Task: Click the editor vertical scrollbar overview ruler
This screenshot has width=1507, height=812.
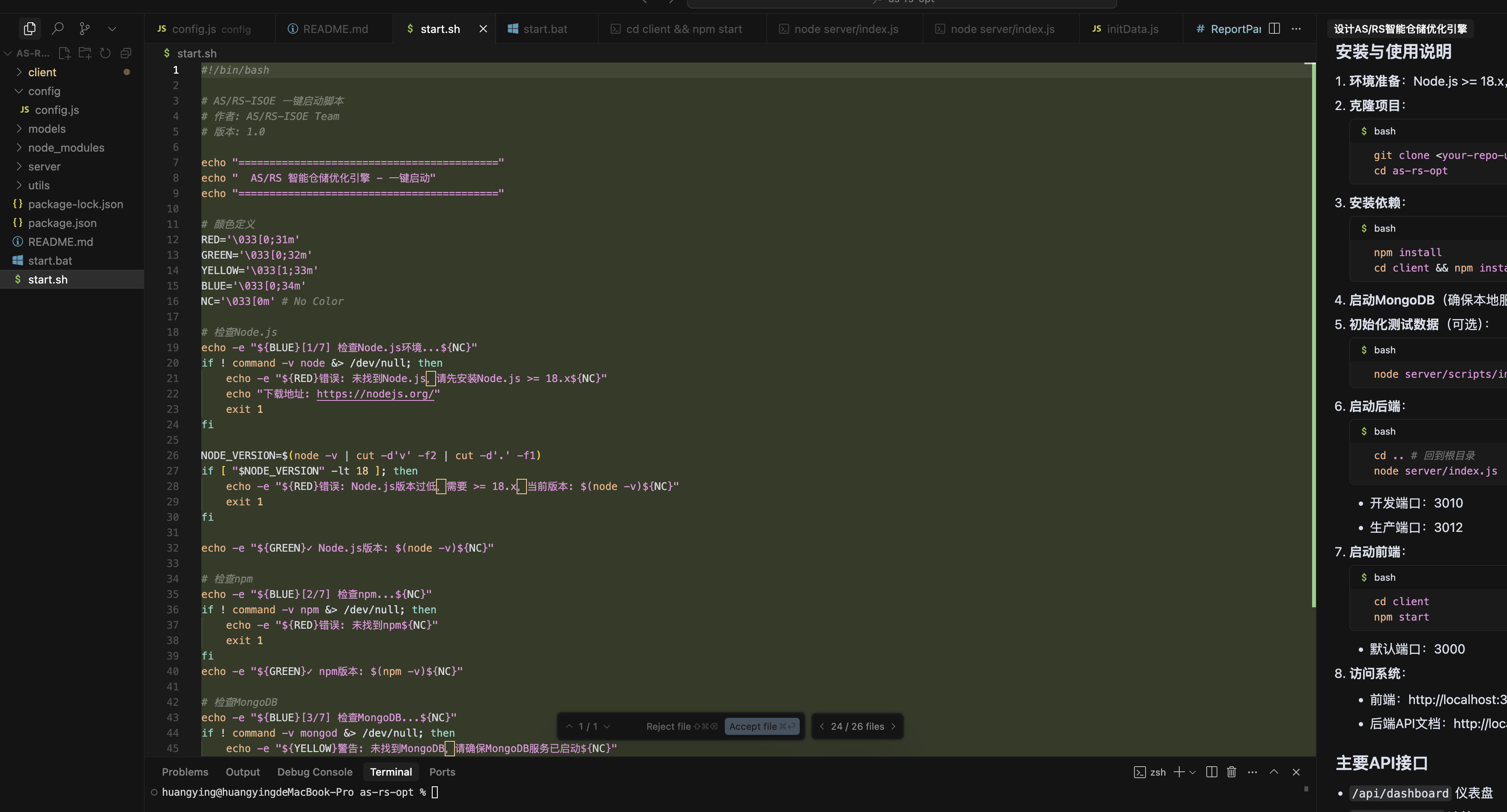Action: 1313,334
